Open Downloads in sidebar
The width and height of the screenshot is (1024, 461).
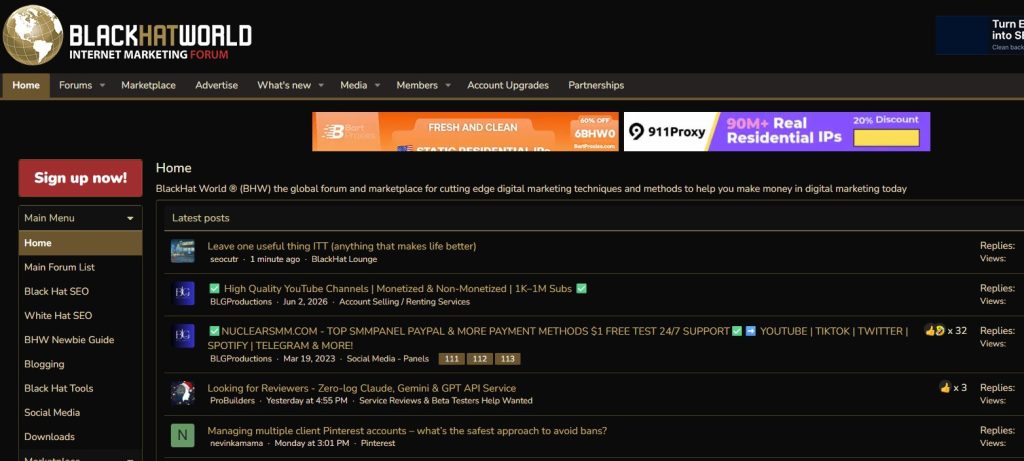click(80, 436)
